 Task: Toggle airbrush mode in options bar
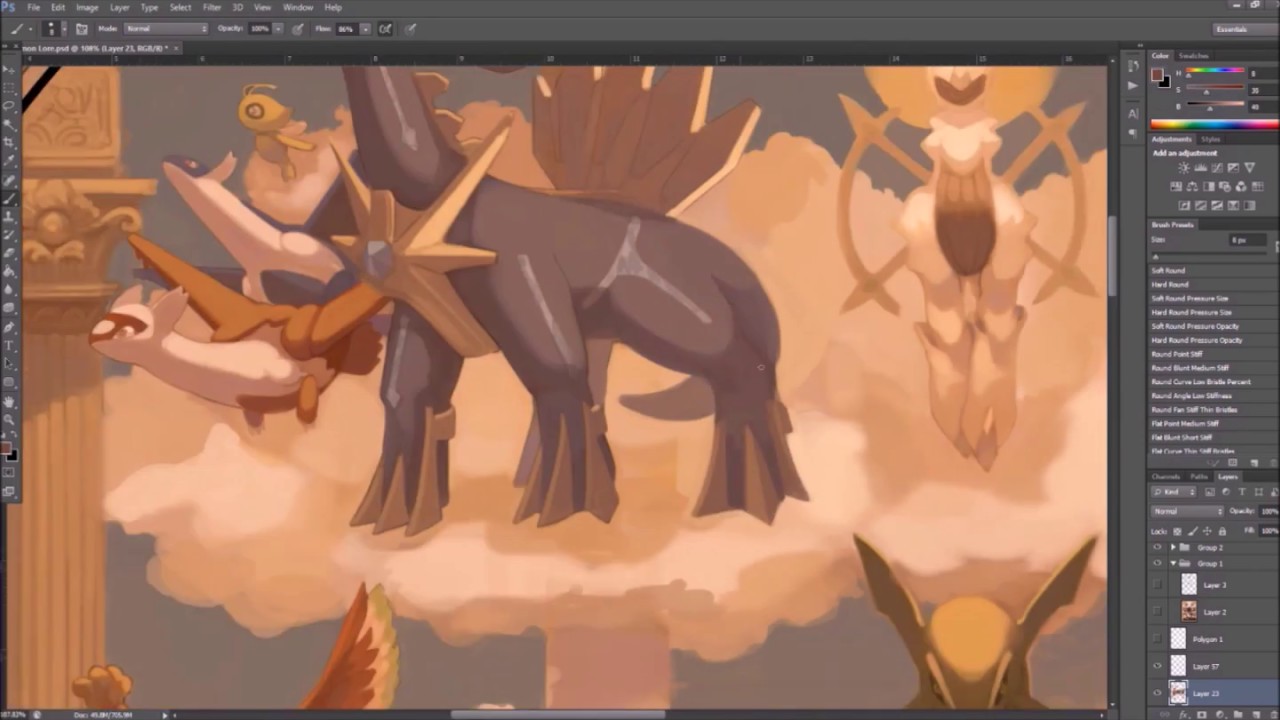click(385, 29)
